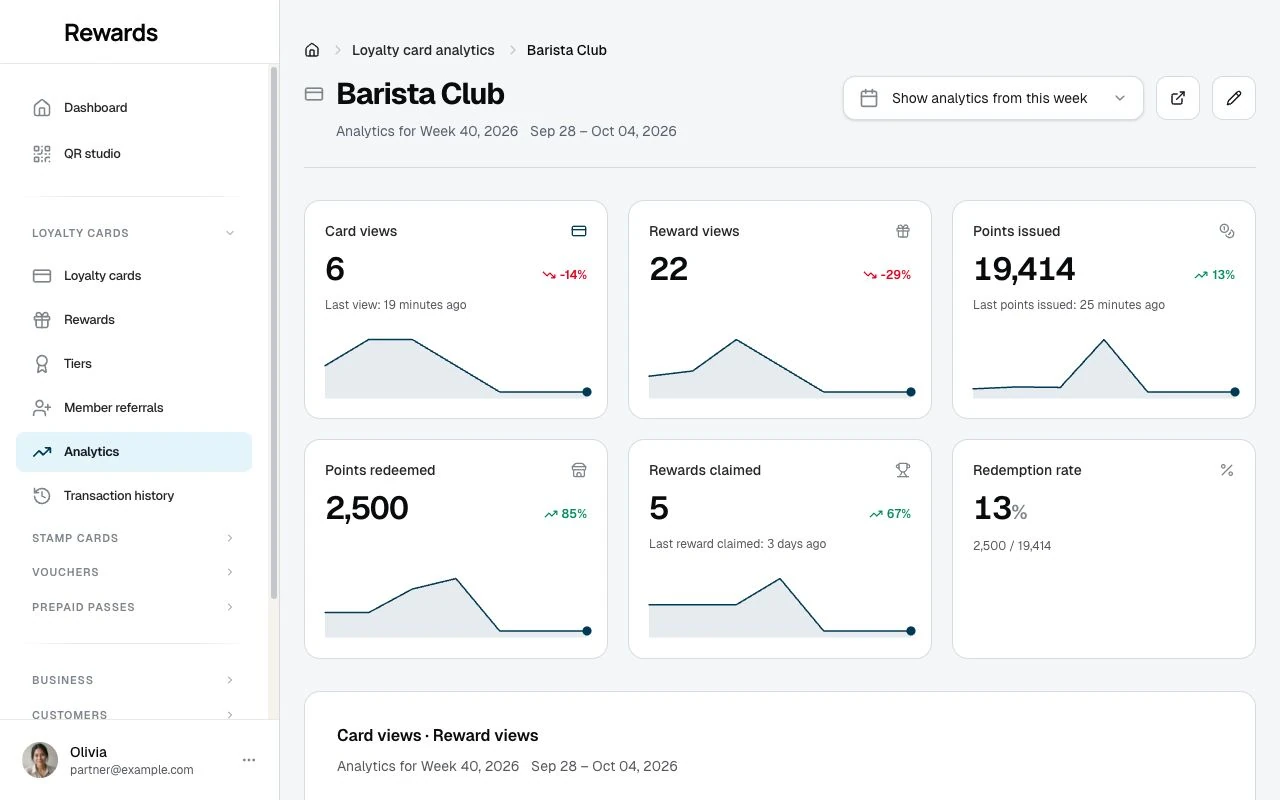This screenshot has width=1280, height=800.
Task: Expand the Prepaid Passes section
Action: click(x=134, y=607)
